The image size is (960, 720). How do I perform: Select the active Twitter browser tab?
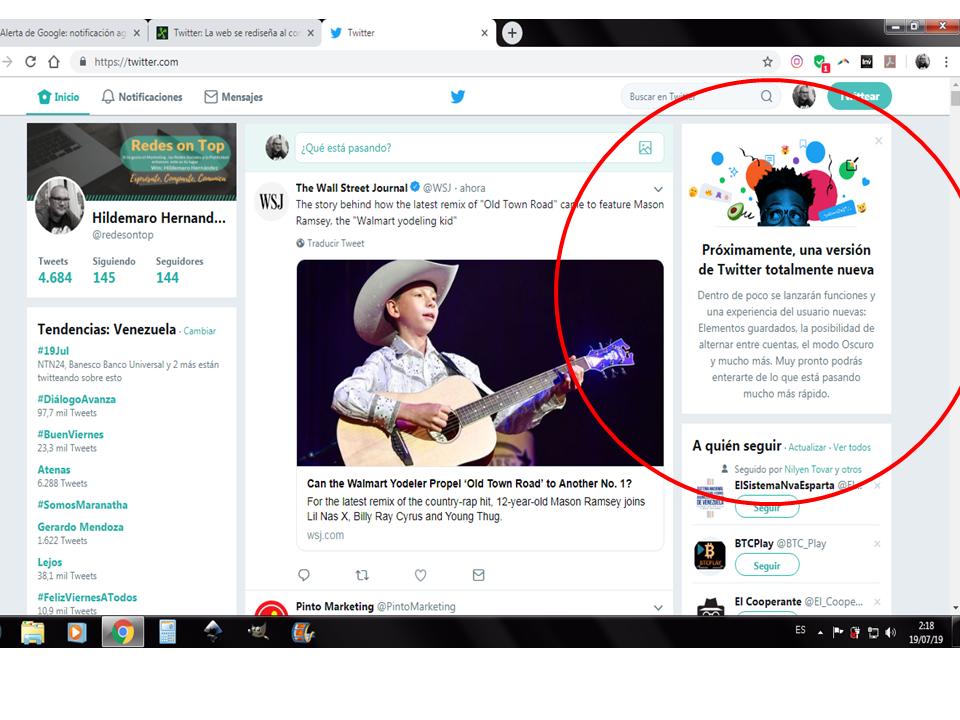click(x=408, y=32)
